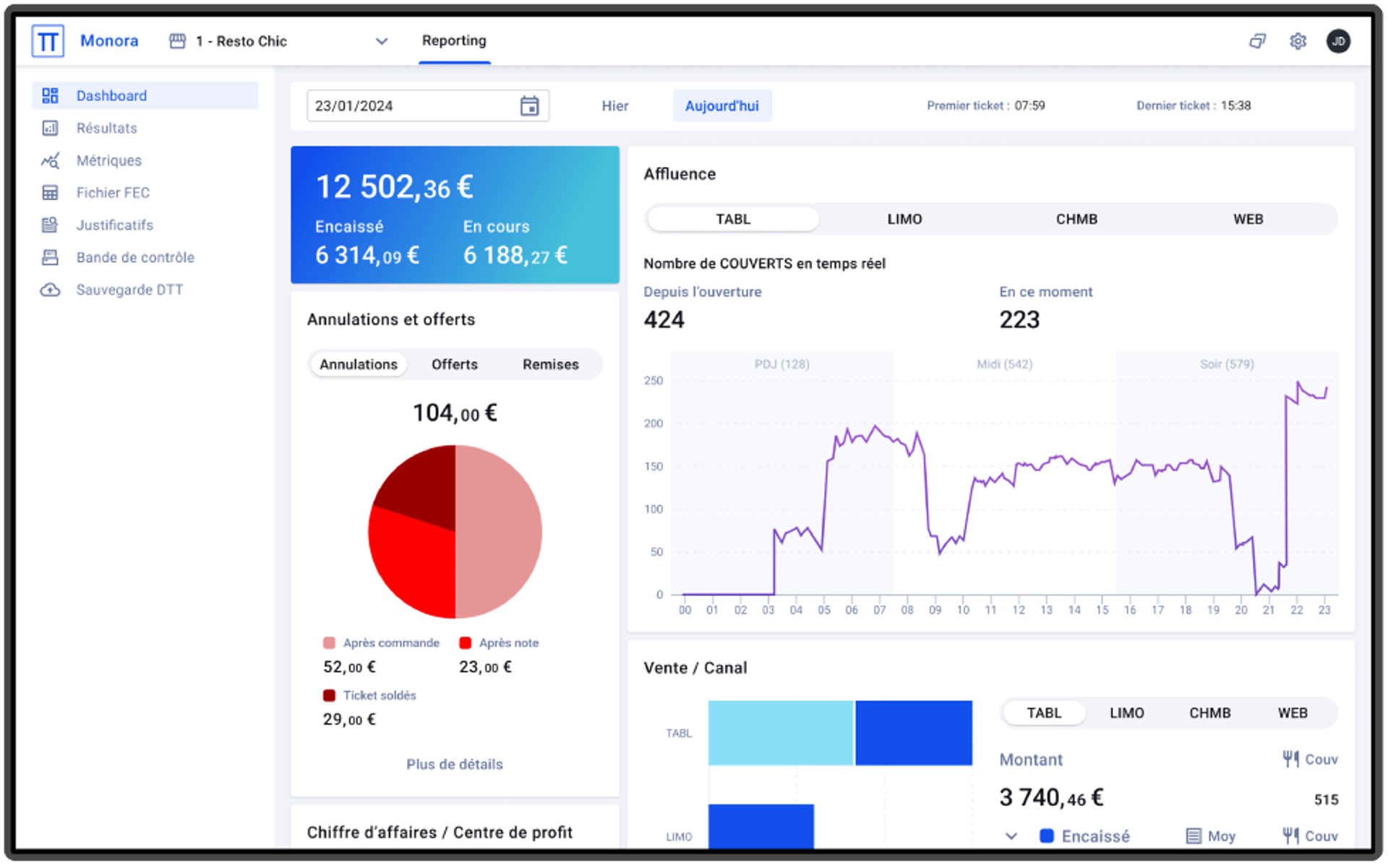Viewport: 1388px width, 868px height.
Task: Open Métriques via its chart icon
Action: point(50,160)
